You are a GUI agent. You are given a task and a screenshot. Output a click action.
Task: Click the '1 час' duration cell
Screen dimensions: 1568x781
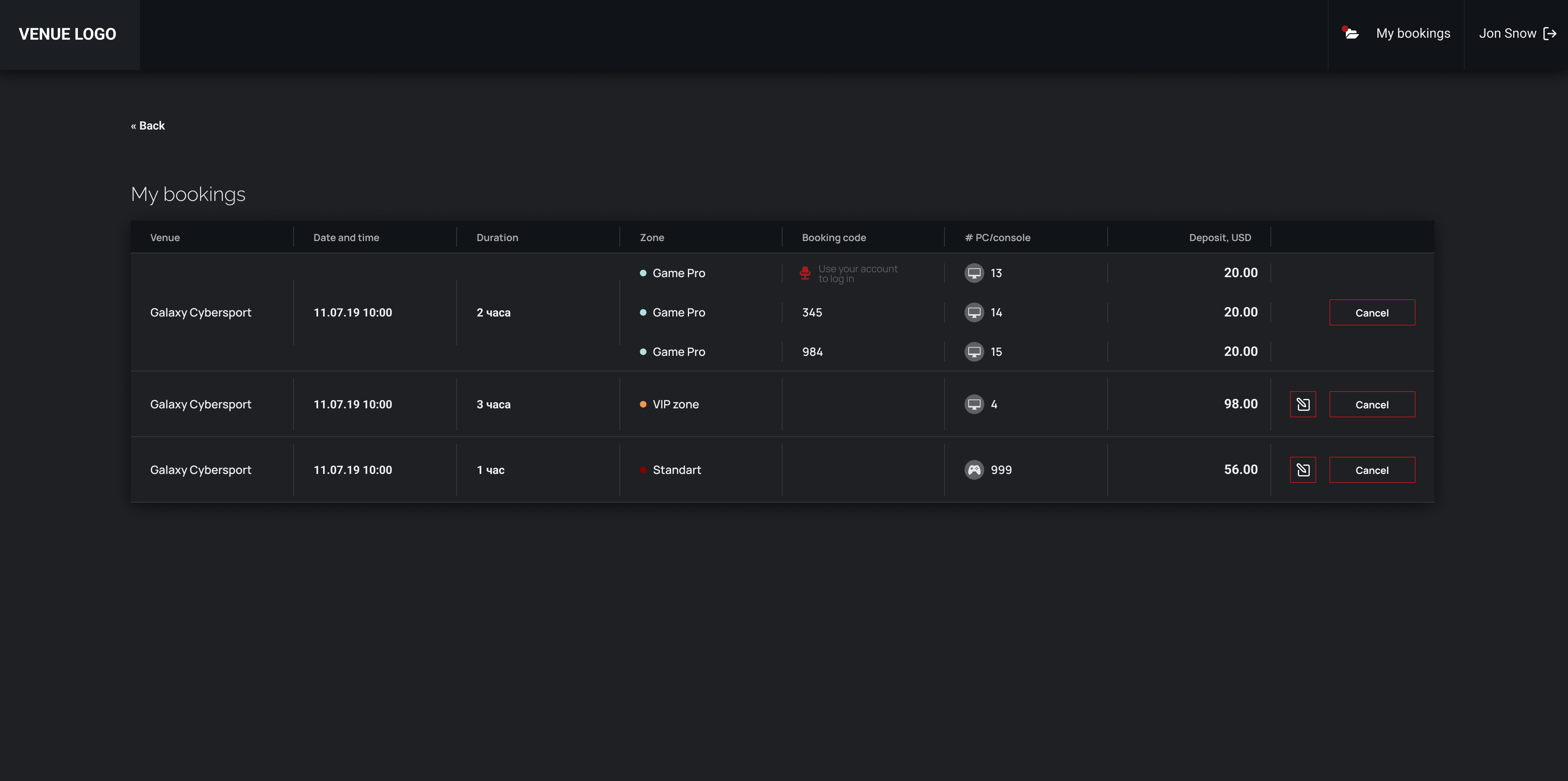(491, 470)
